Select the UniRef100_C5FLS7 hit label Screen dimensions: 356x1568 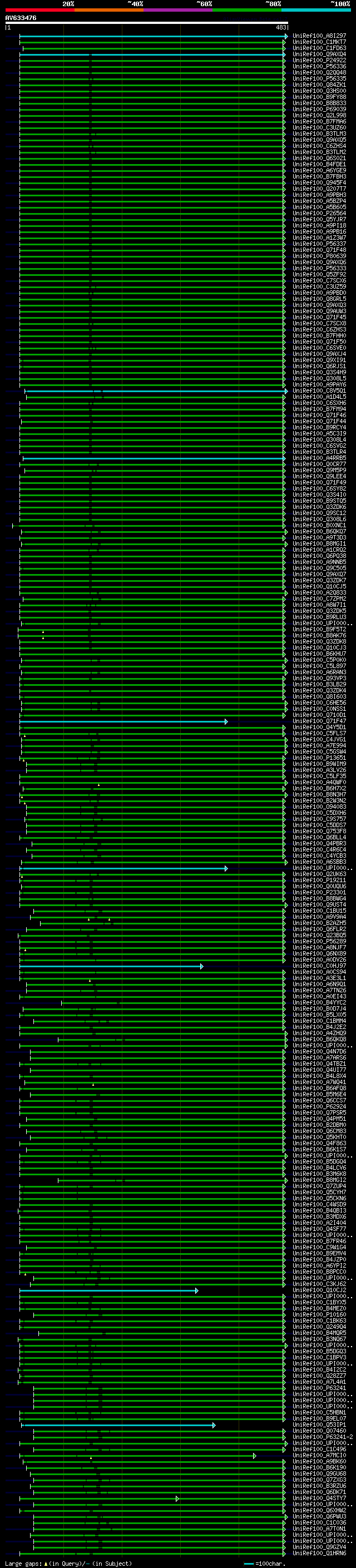[319, 734]
